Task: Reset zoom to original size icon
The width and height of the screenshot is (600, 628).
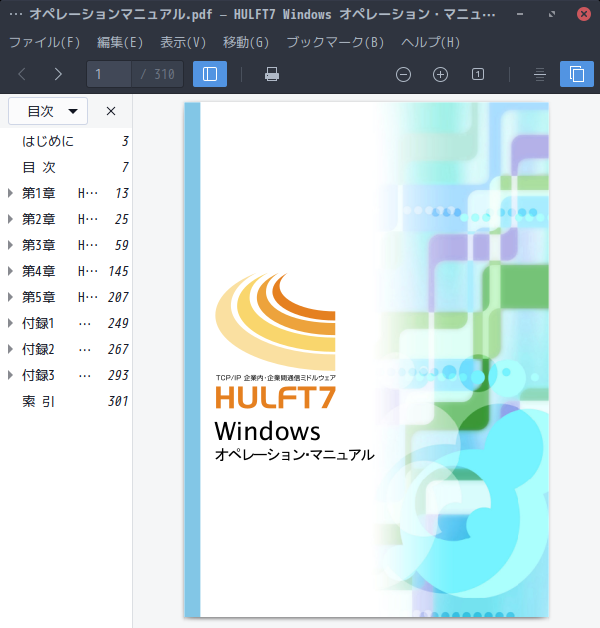Action: tap(478, 74)
